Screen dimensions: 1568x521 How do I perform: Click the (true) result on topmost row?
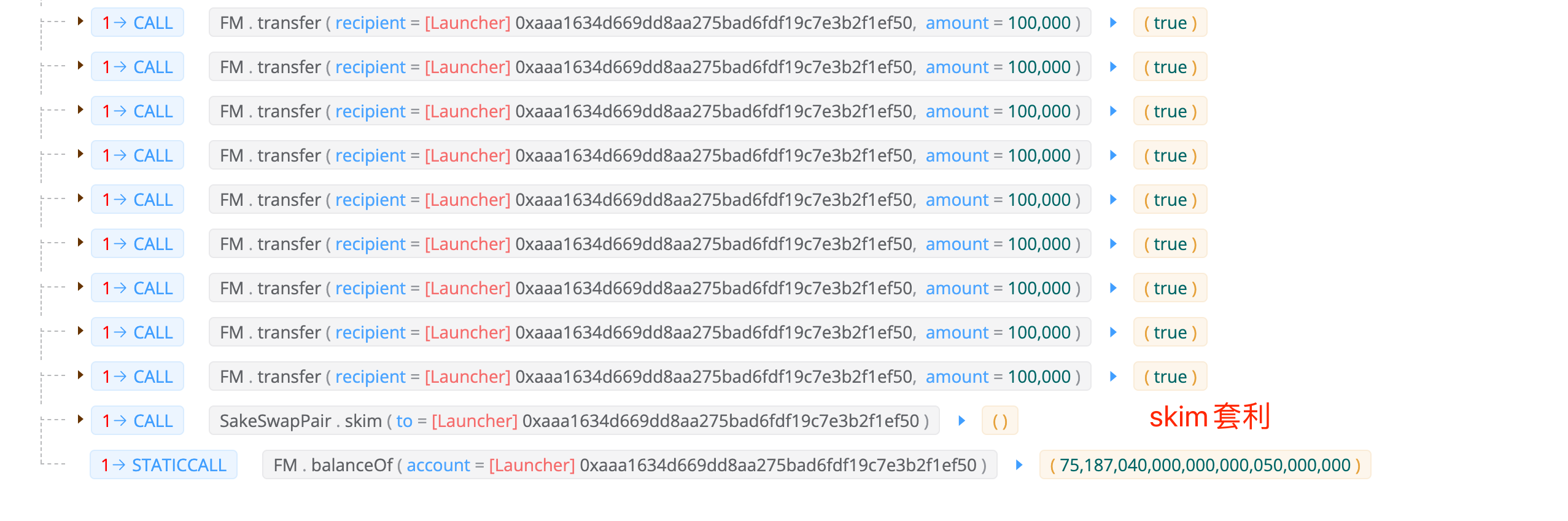[x=1170, y=23]
